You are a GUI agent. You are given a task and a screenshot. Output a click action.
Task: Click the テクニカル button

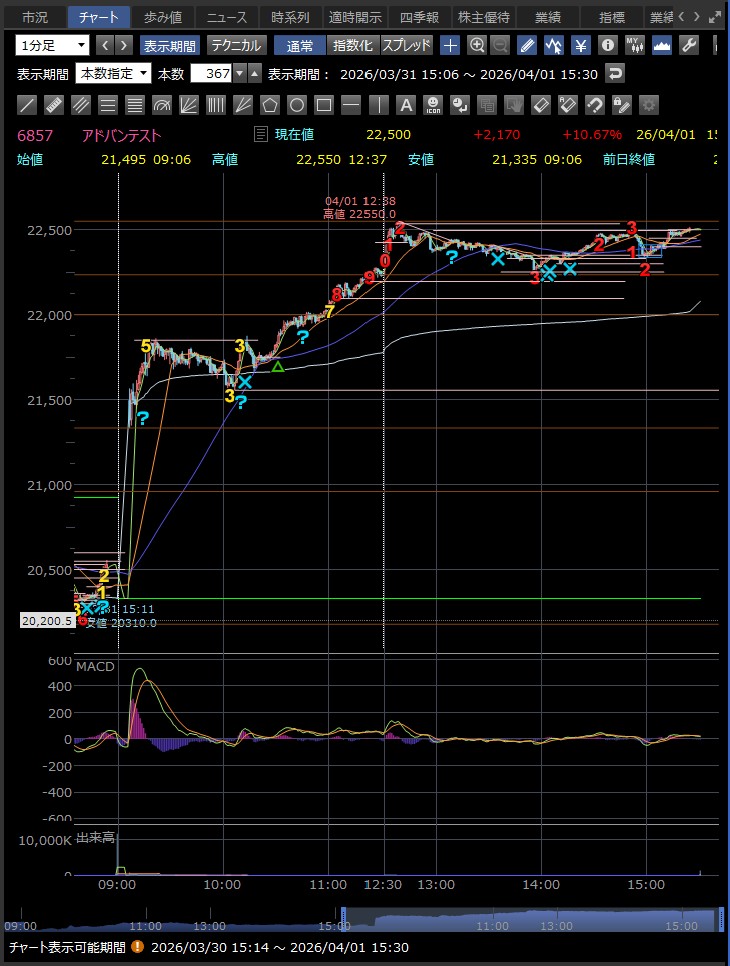point(236,45)
